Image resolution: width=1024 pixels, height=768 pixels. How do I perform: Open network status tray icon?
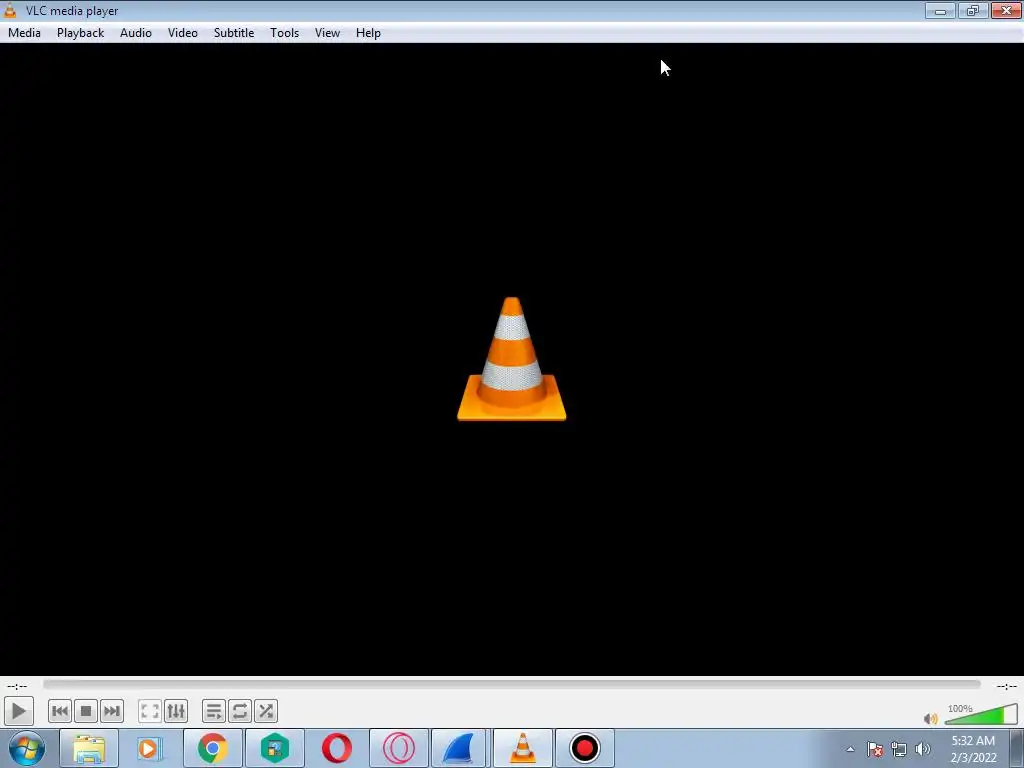(x=899, y=749)
